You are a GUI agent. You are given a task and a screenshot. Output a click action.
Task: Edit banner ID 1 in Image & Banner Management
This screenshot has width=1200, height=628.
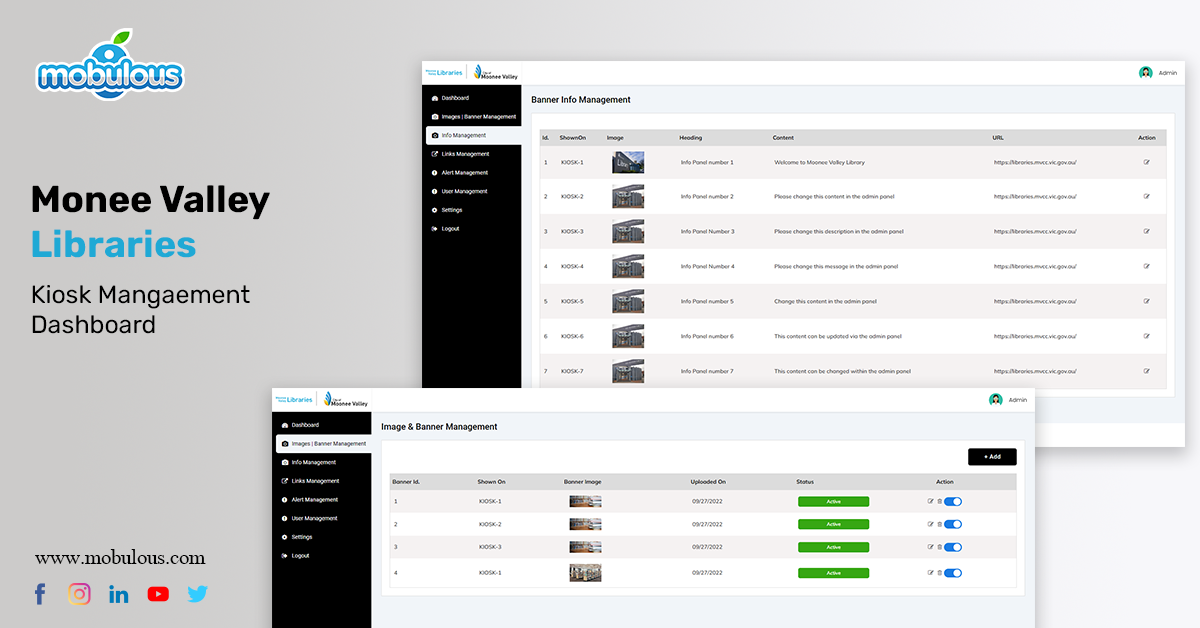tap(931, 501)
